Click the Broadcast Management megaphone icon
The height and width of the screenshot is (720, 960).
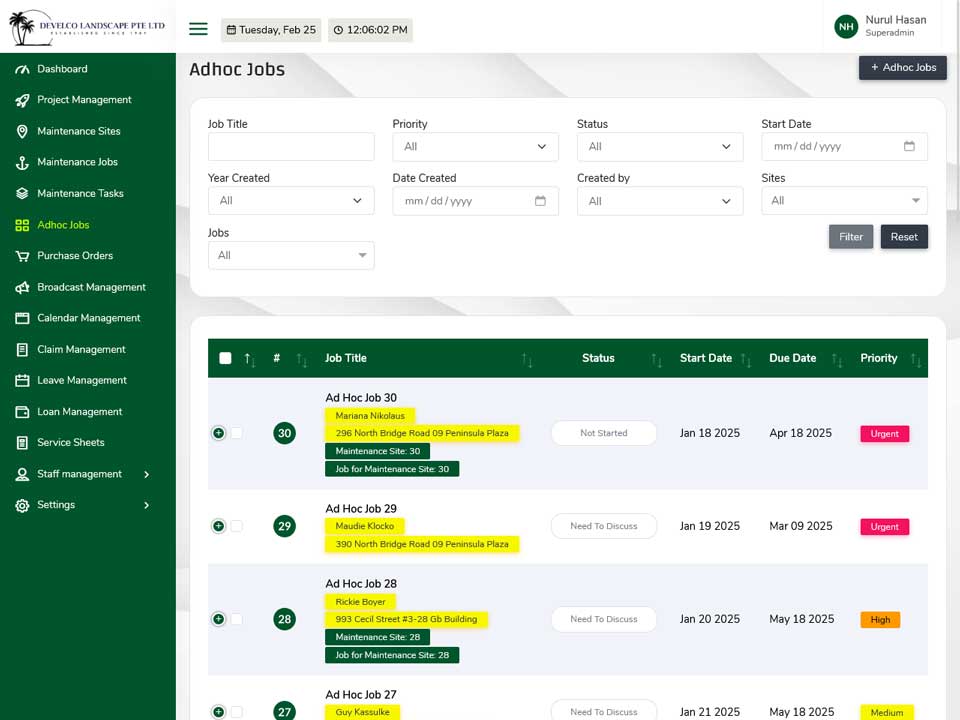coord(22,287)
